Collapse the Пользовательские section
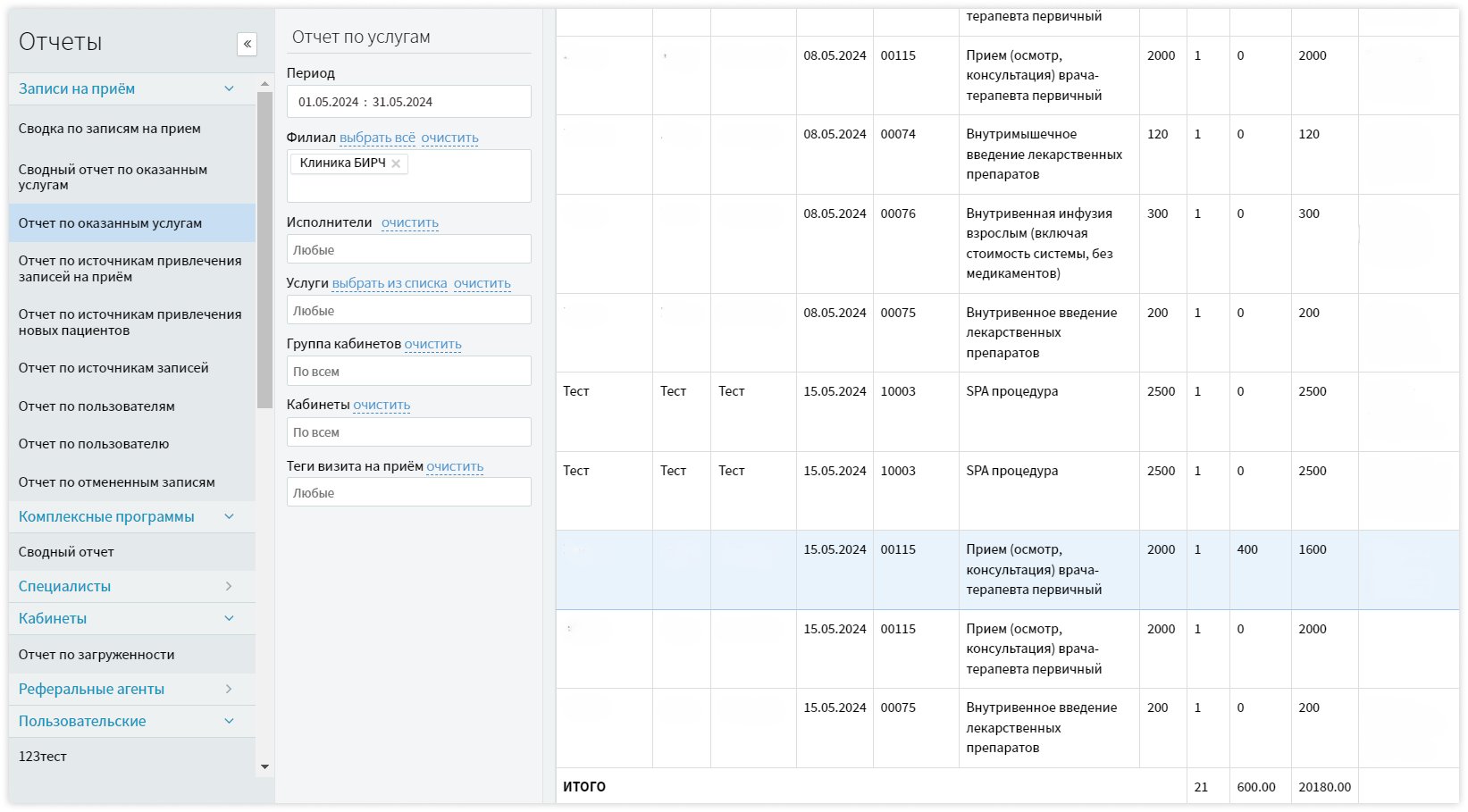This screenshot has height=812, width=1468. tap(229, 721)
